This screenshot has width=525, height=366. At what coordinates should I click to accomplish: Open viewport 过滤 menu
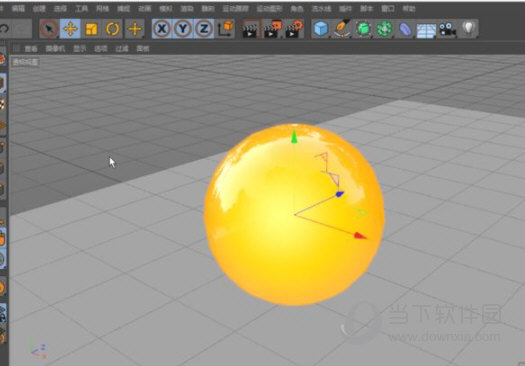pos(122,49)
